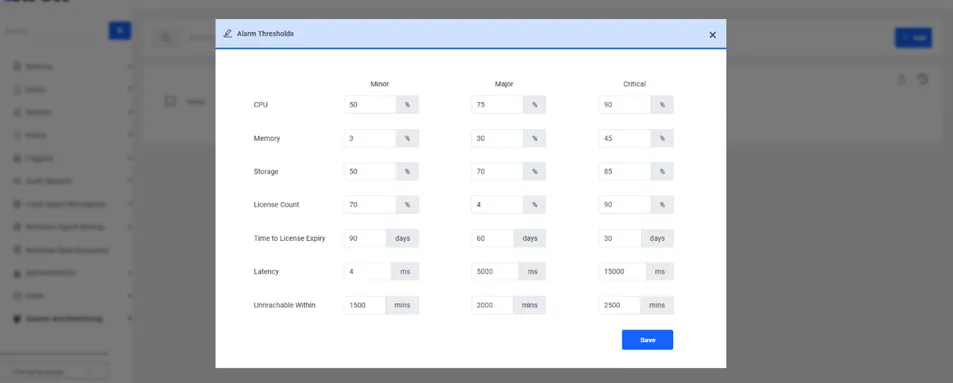Click the Storage row label
The height and width of the screenshot is (383, 953).
click(266, 171)
